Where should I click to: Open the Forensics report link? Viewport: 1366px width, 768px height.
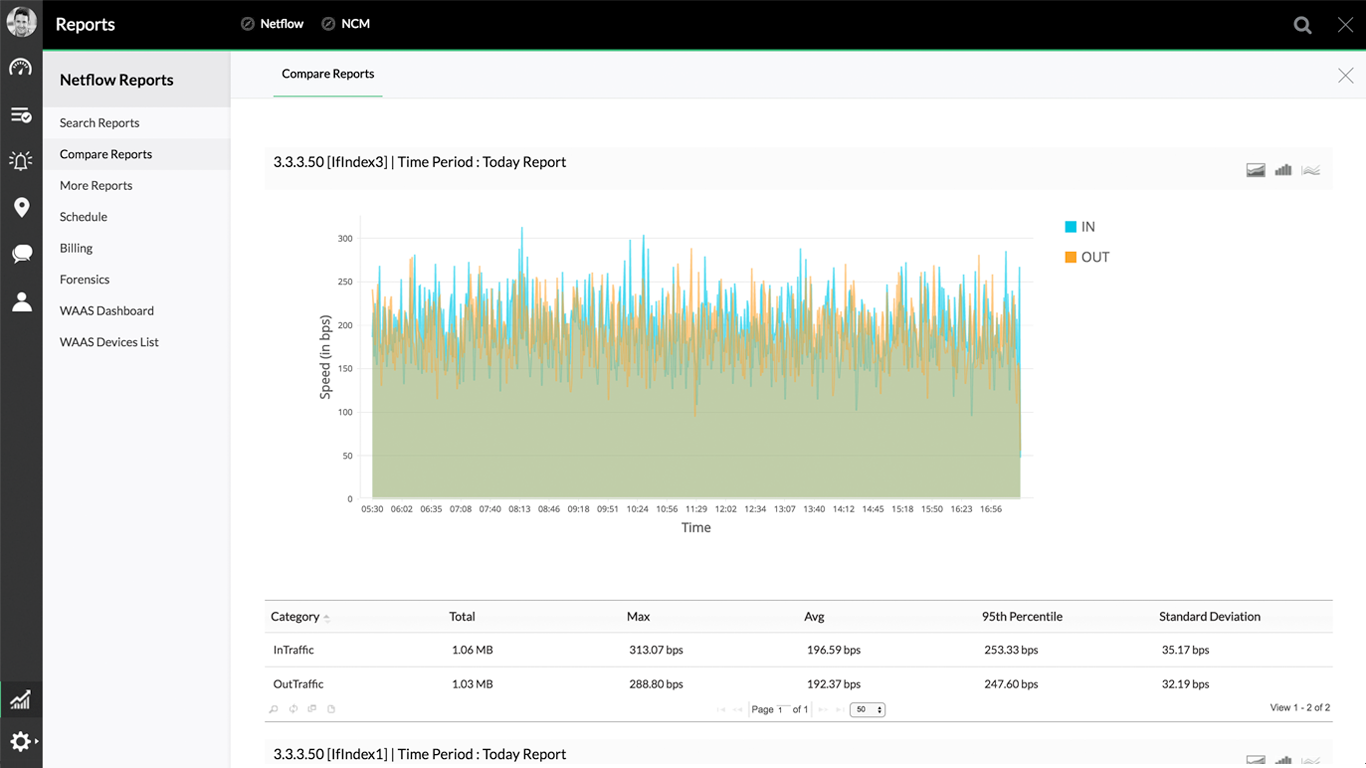coord(84,280)
